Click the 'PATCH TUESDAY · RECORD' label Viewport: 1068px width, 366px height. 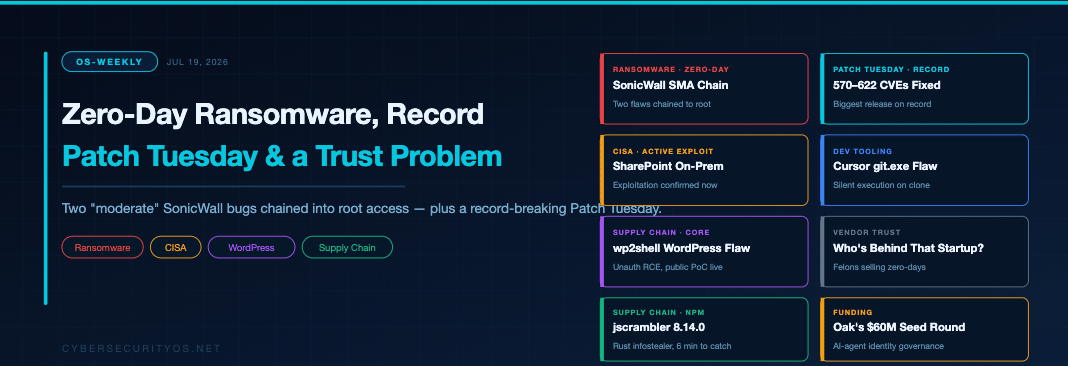891,70
